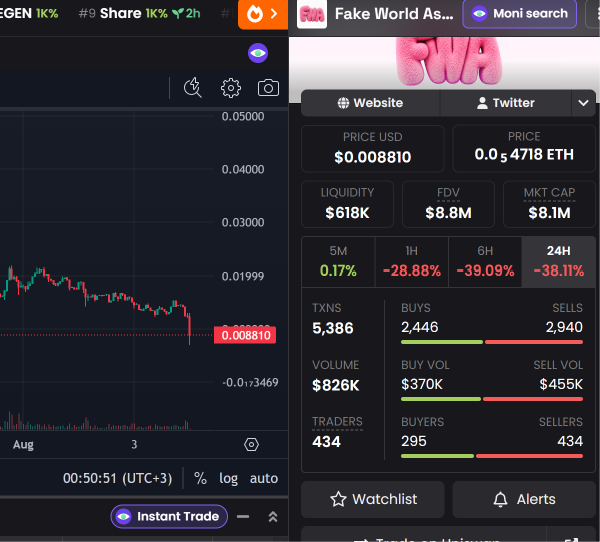This screenshot has height=542, width=600.
Task: Click the TRADERS label
Action: tap(337, 422)
